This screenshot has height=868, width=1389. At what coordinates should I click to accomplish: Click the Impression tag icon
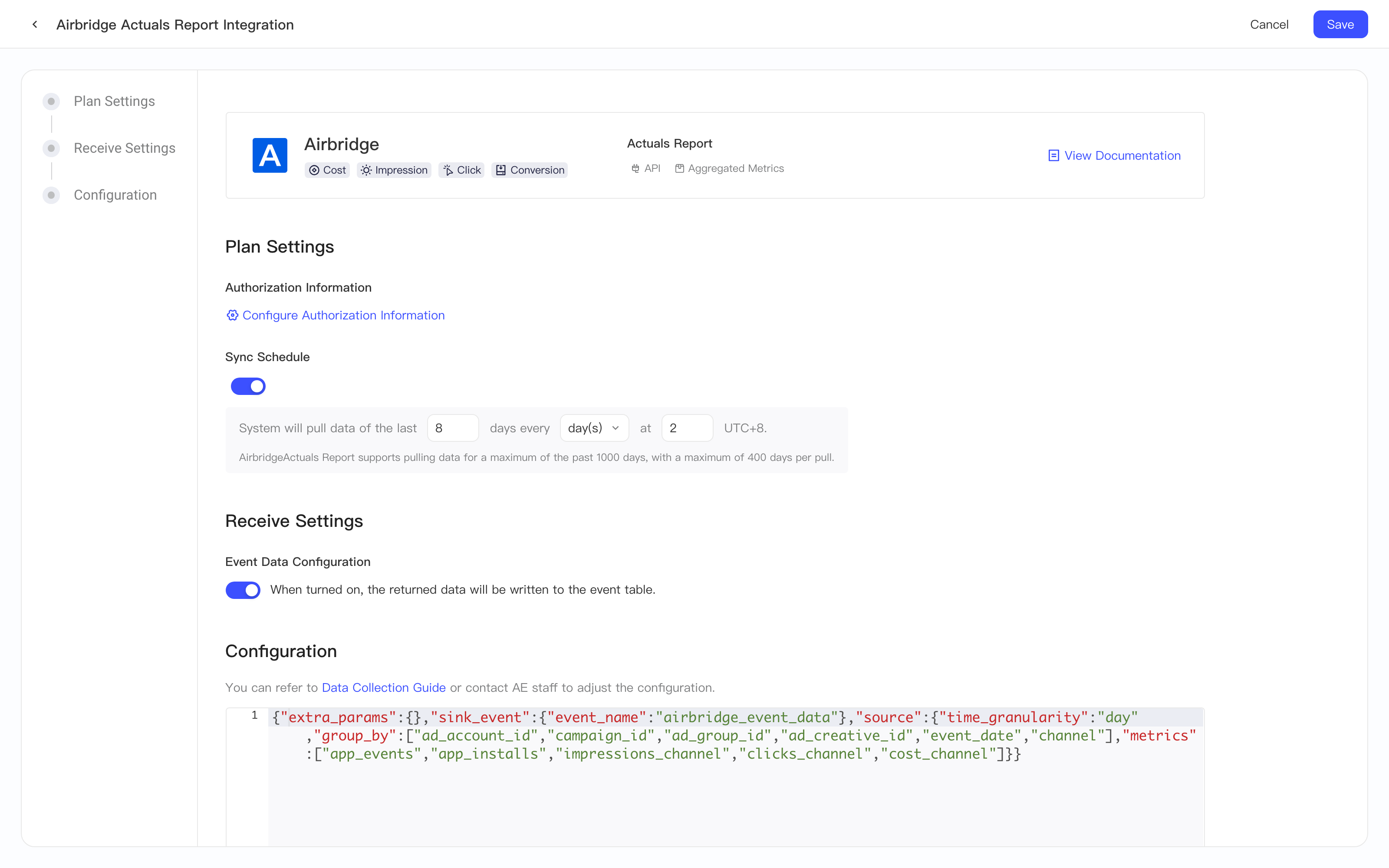(365, 170)
